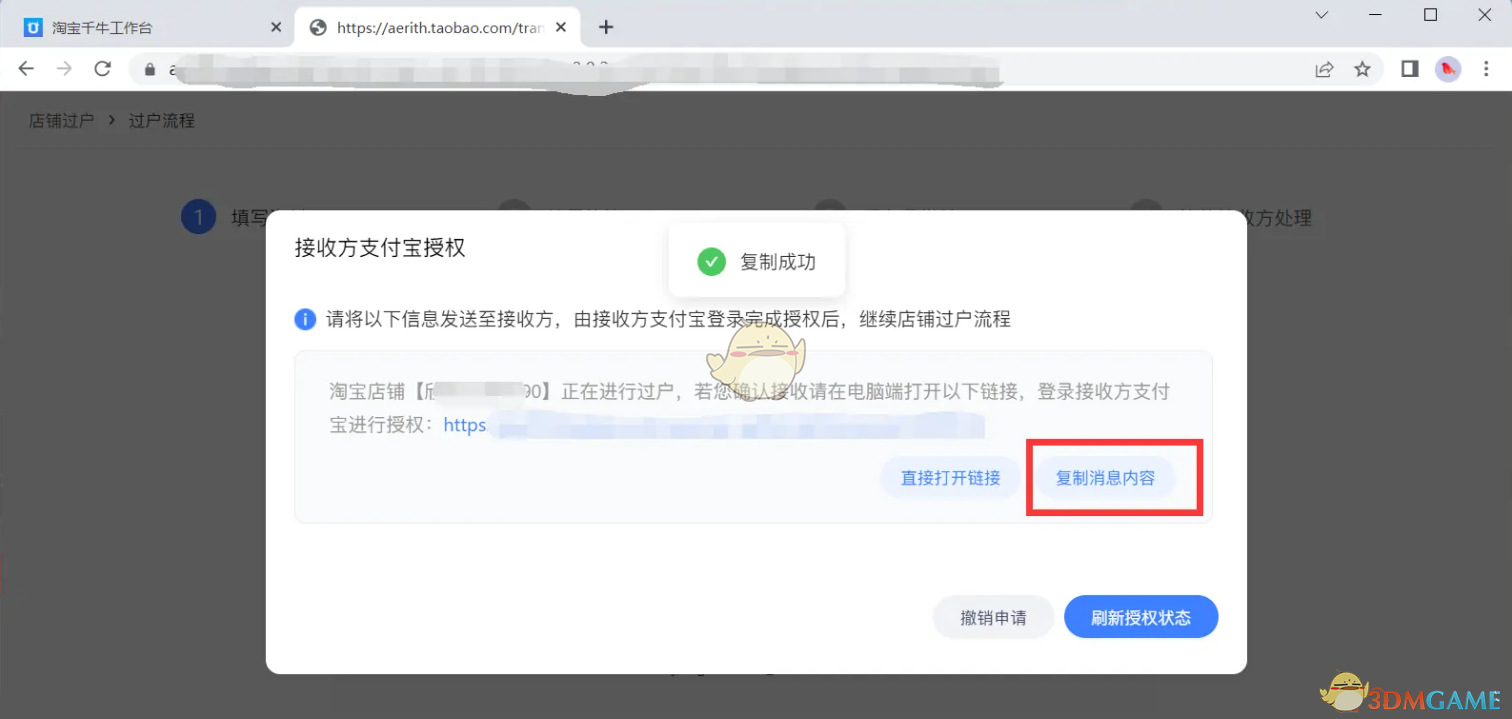Open the browser side panel

click(x=1410, y=69)
